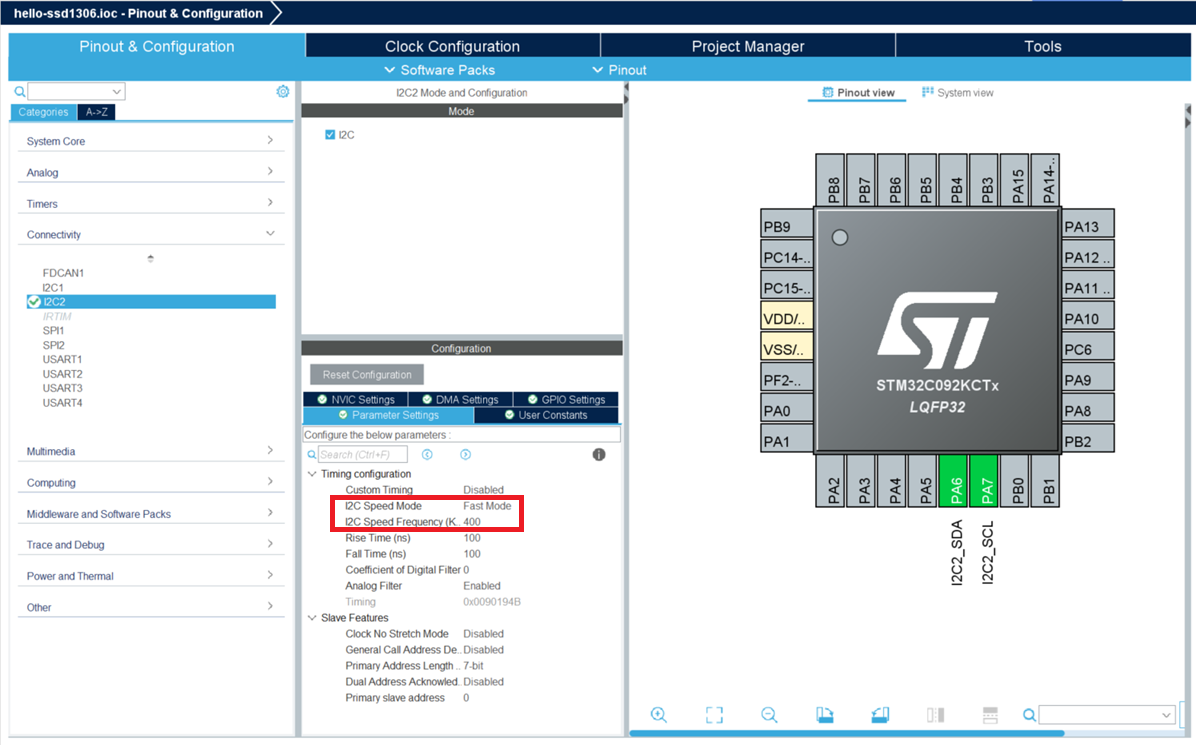Uncheck the I2C mode checkbox
1196x745 pixels.
[331, 135]
